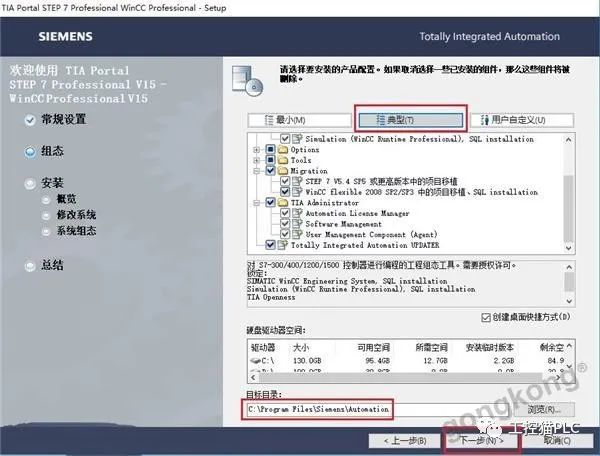Collapse the Migration tree node

click(x=256, y=171)
